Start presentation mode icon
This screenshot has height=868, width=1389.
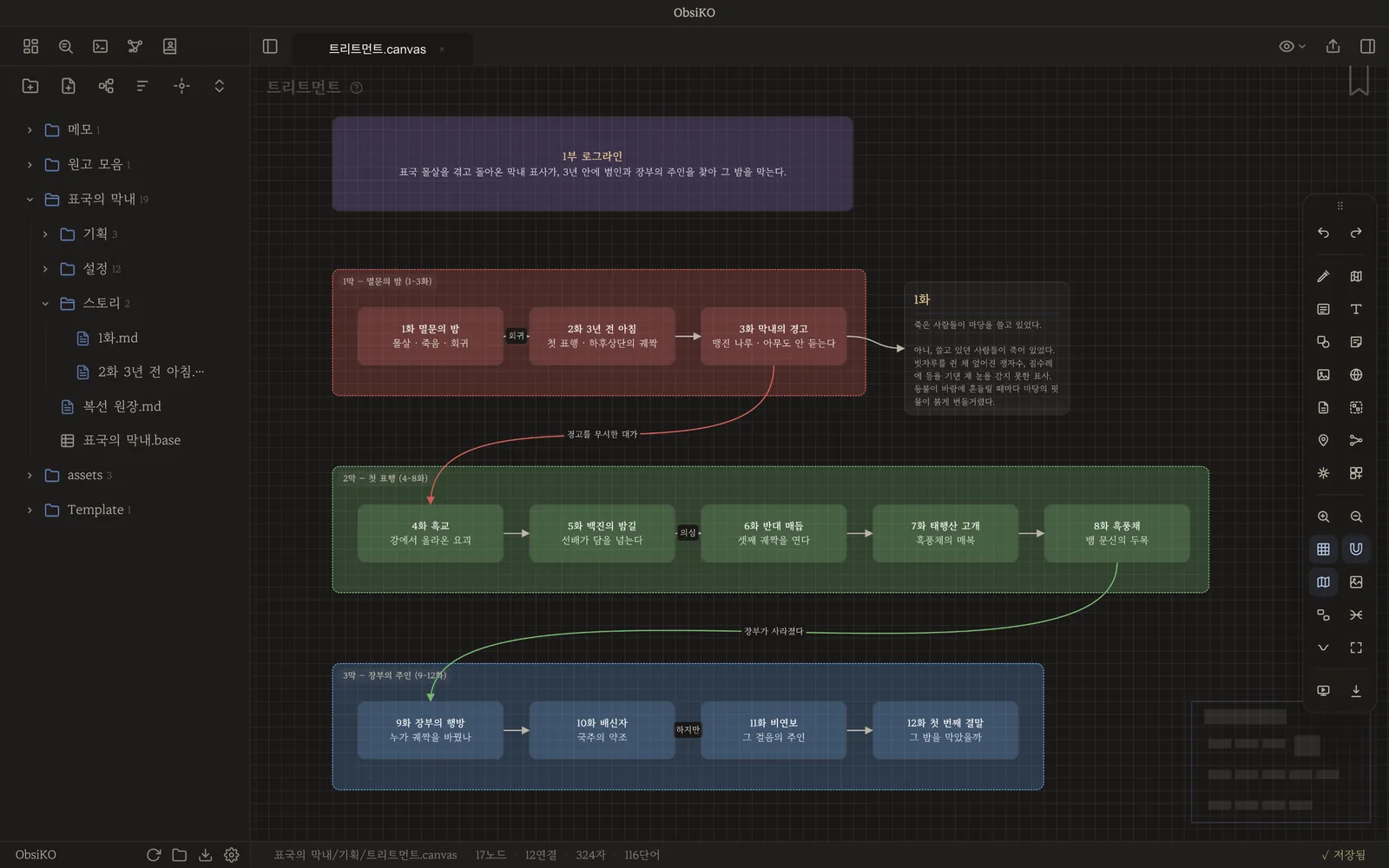(x=1323, y=691)
